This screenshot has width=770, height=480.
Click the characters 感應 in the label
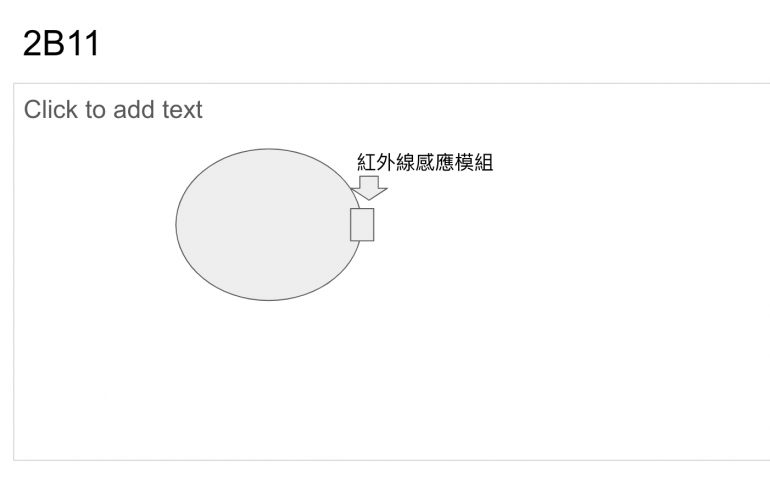click(435, 162)
